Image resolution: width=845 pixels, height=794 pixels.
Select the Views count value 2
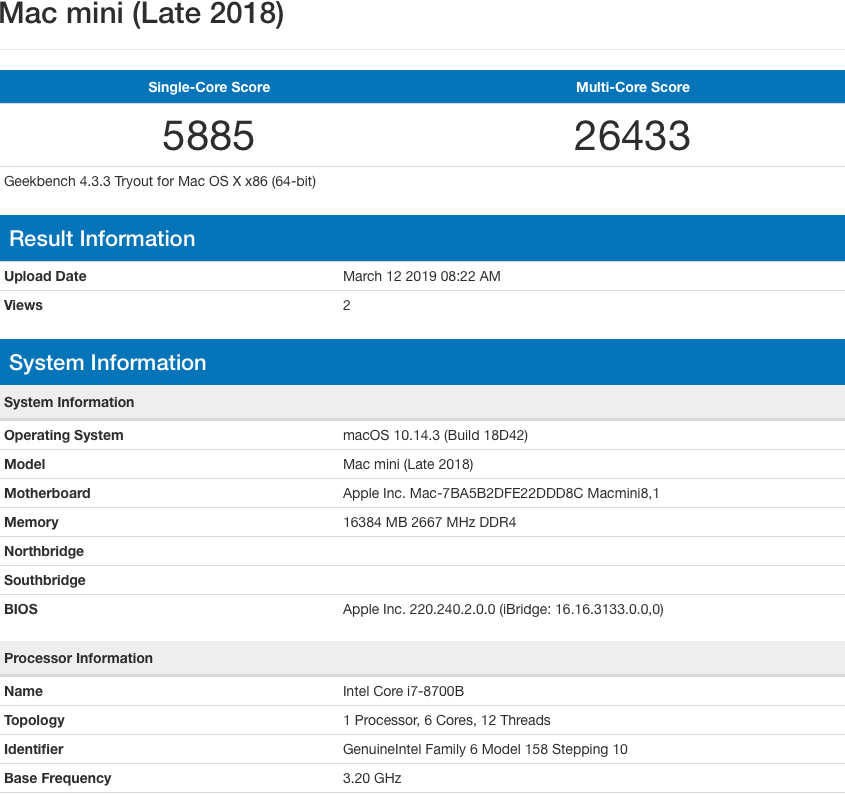click(x=347, y=306)
